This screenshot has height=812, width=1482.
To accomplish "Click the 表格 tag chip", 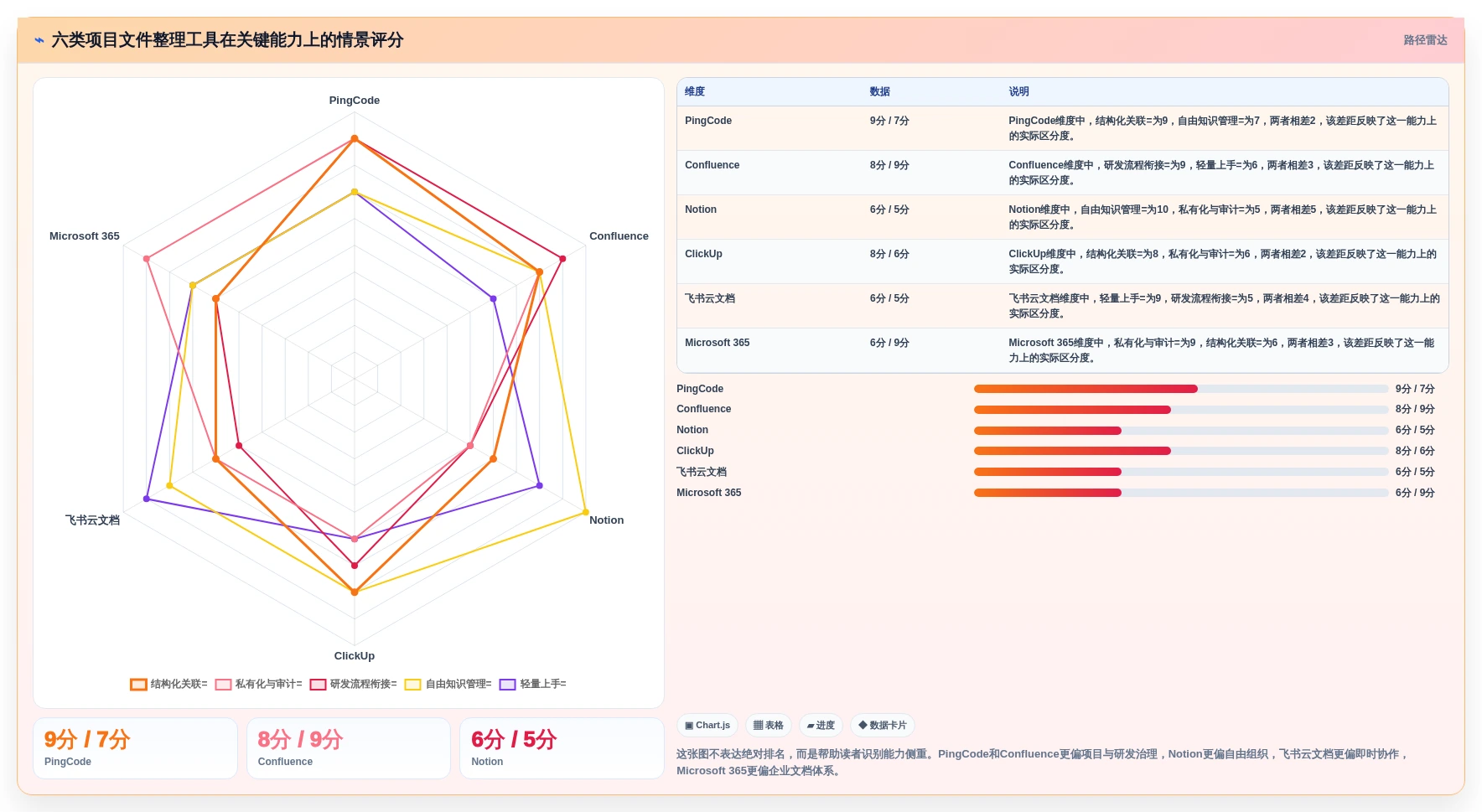I will tap(769, 726).
